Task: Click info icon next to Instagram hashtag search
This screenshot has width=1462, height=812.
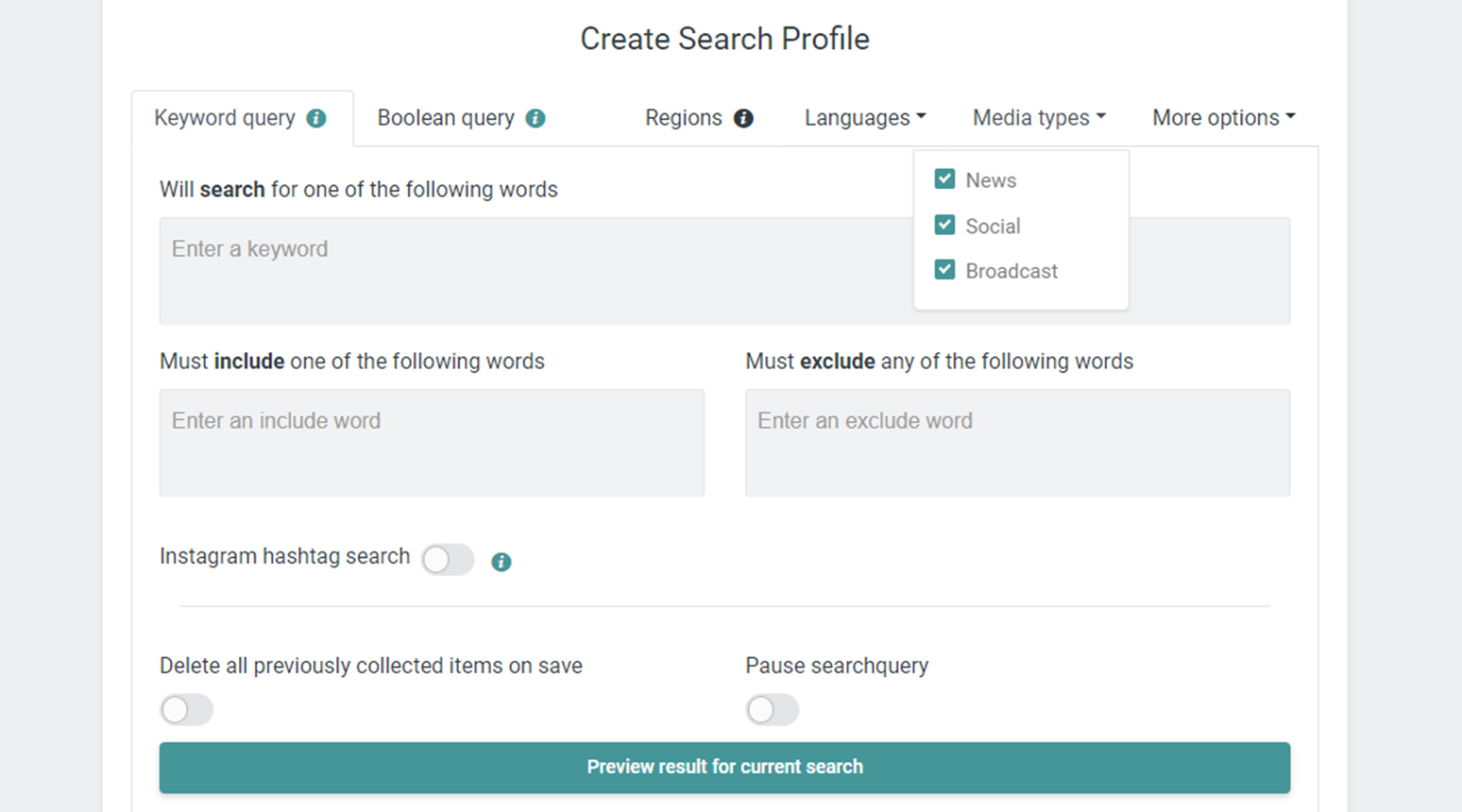Action: coord(501,562)
